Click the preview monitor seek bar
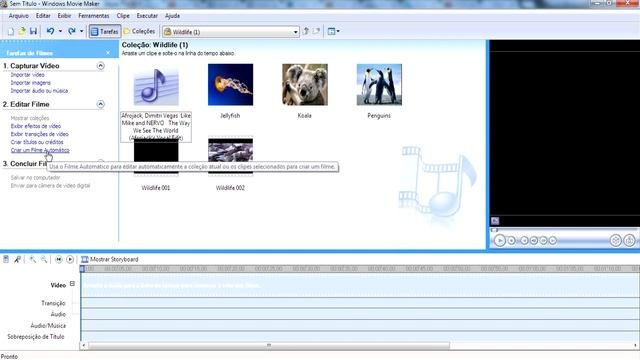This screenshot has height=360, width=640. [x=565, y=230]
